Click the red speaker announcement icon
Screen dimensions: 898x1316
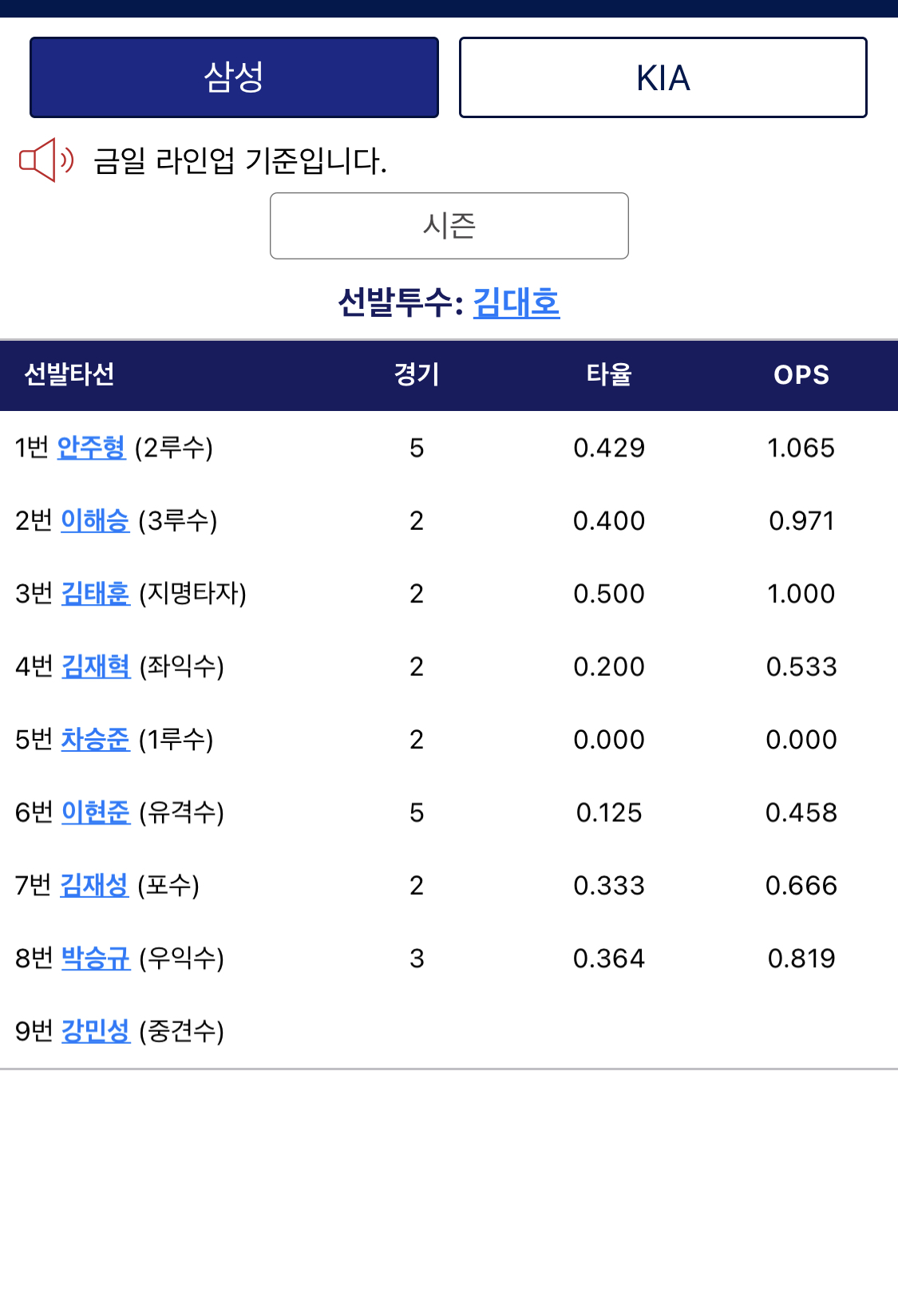[x=46, y=160]
